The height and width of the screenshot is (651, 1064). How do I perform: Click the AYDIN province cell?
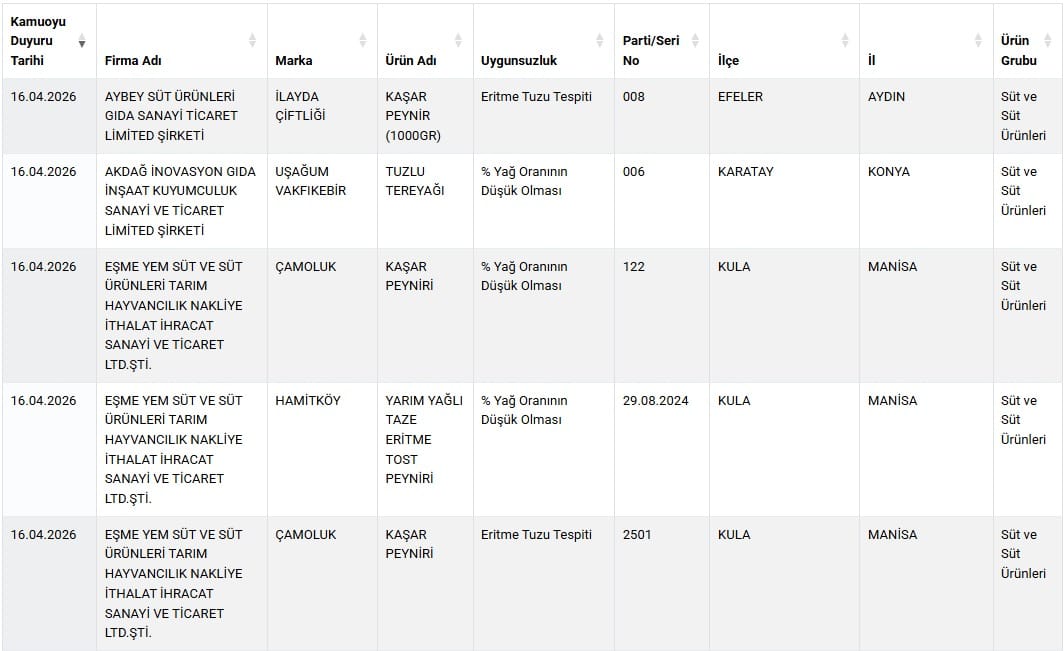[887, 97]
